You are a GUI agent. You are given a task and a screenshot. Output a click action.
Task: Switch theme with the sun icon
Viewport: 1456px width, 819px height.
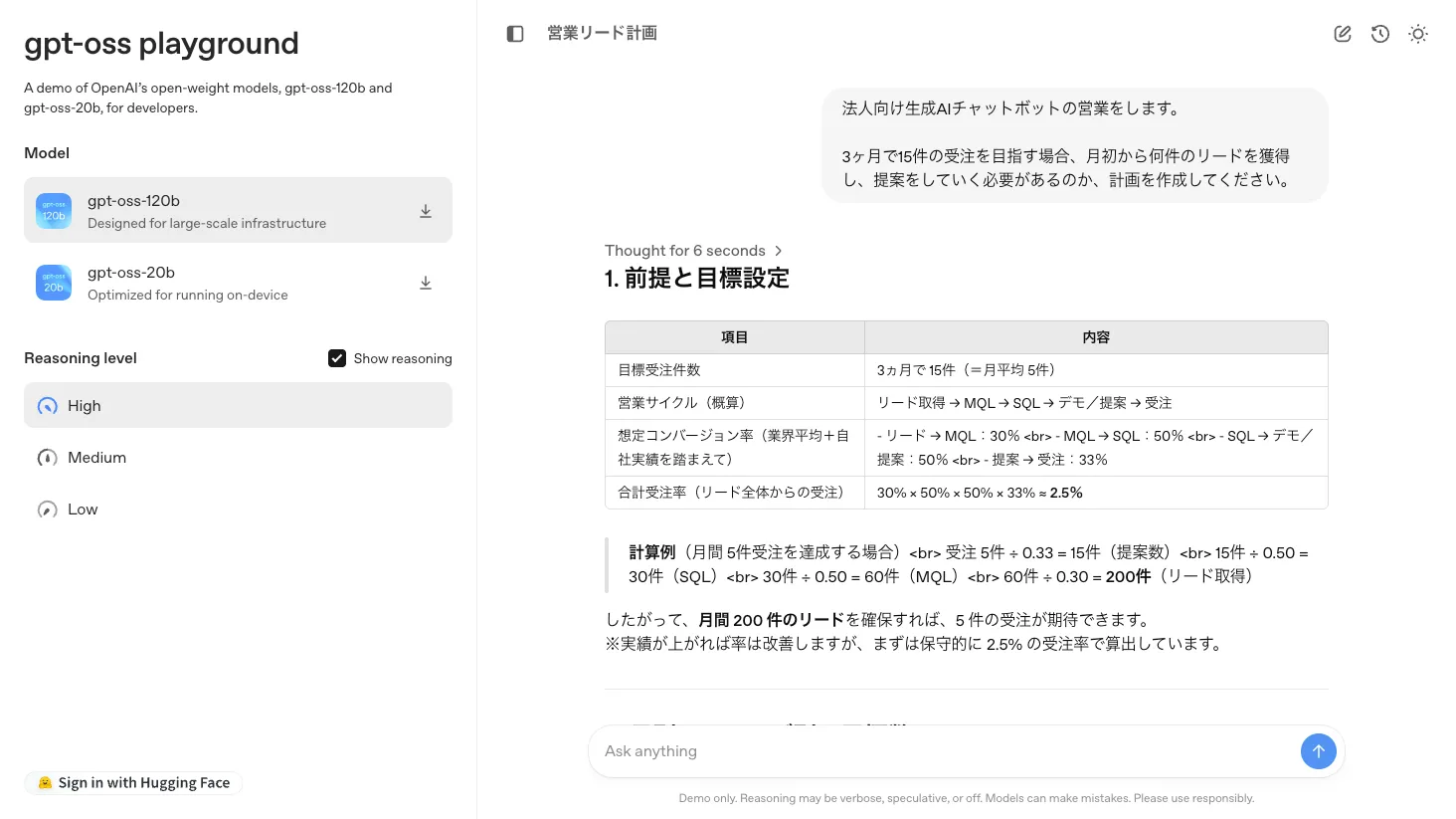pyautogui.click(x=1418, y=34)
